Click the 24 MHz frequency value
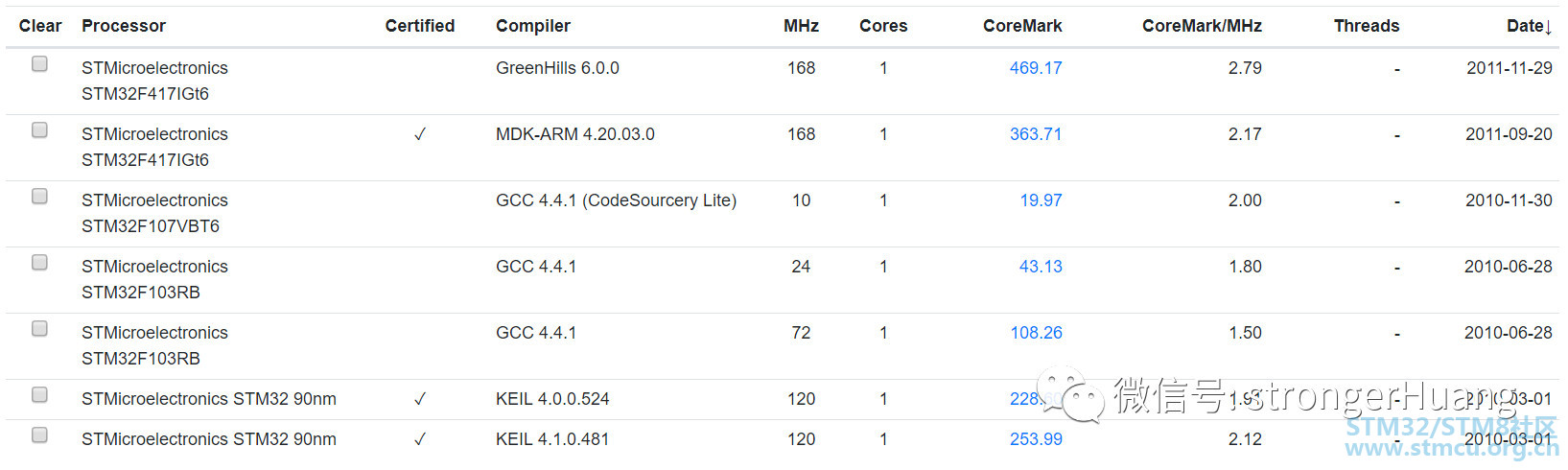This screenshot has width=1568, height=470. coord(801,267)
